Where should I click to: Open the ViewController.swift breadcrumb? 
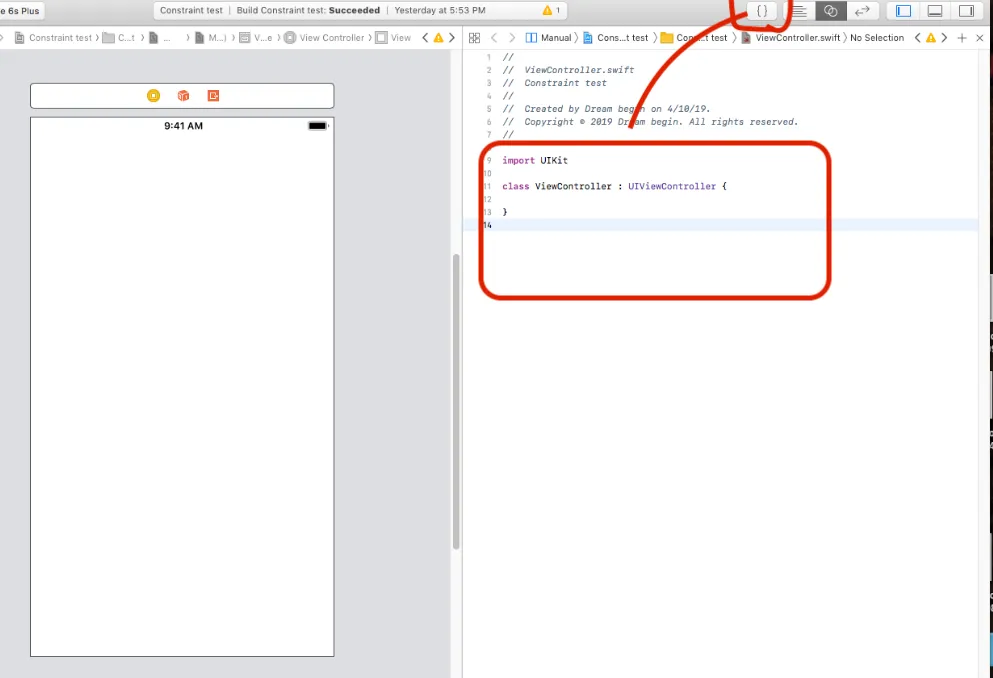791,38
